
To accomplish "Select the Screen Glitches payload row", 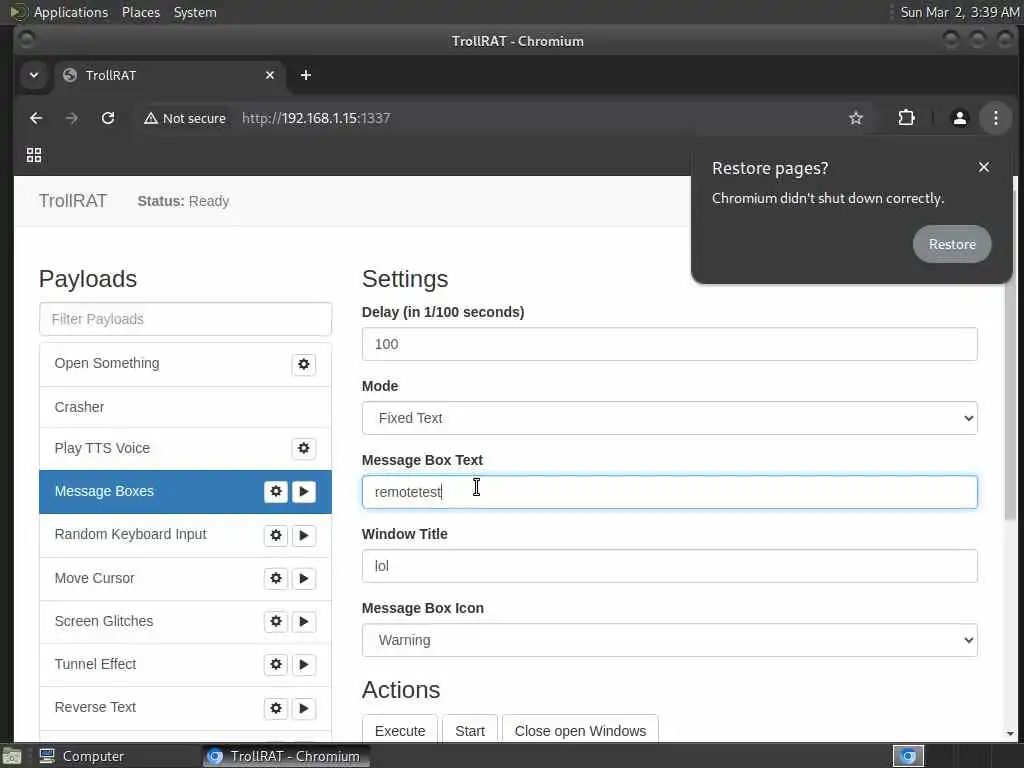I will (185, 622).
